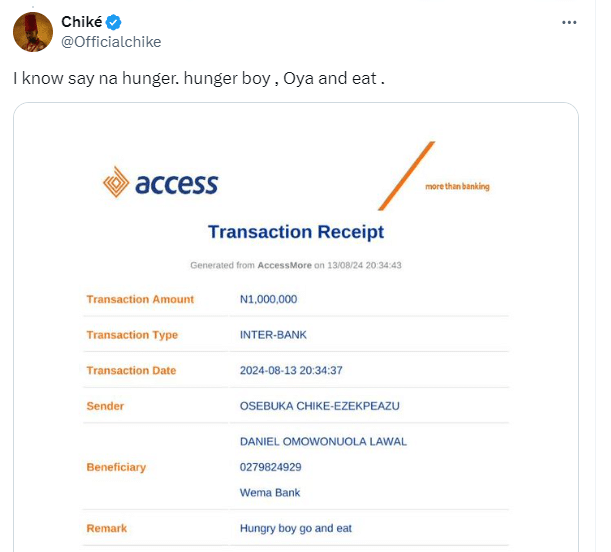Click the Wema Bank text
The image size is (611, 552).
click(x=270, y=492)
